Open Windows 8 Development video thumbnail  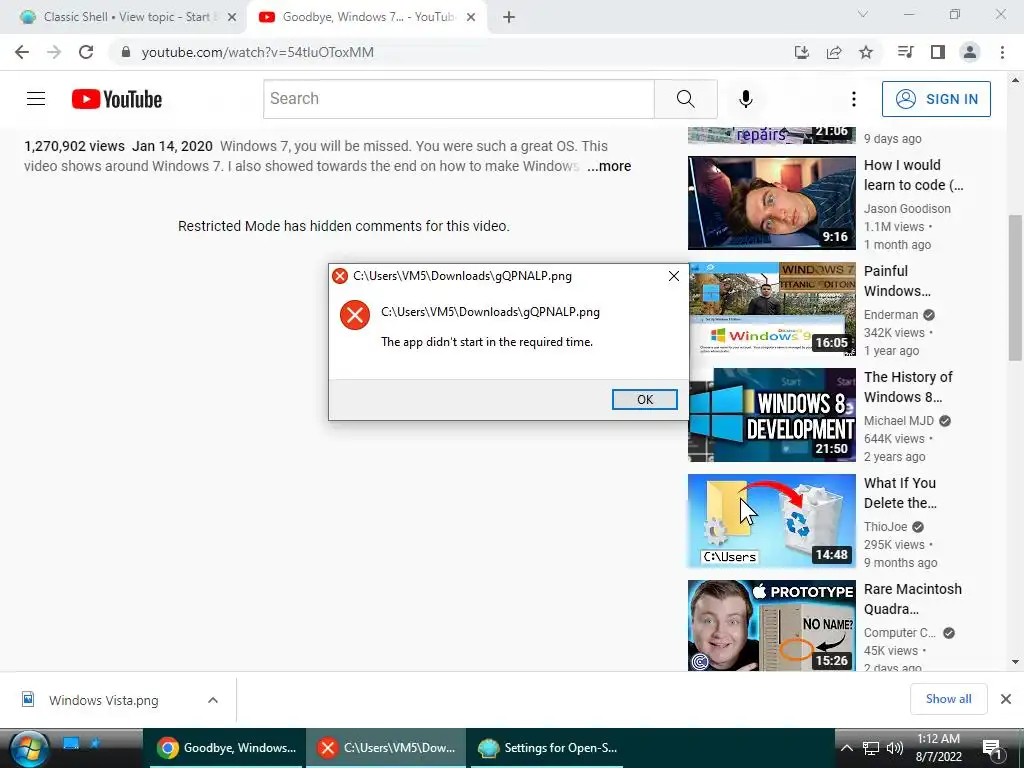[771, 415]
